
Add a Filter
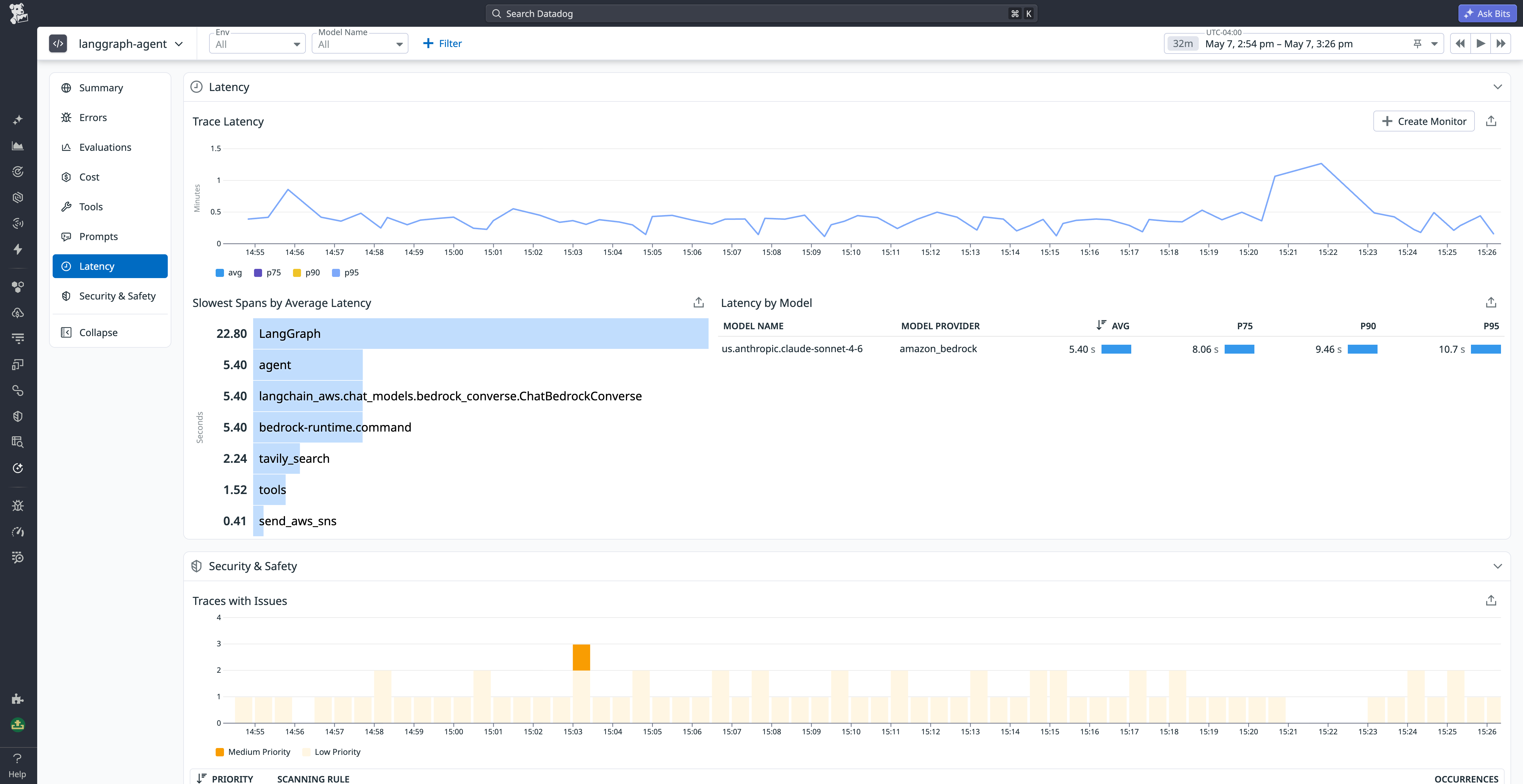pyautogui.click(x=442, y=44)
